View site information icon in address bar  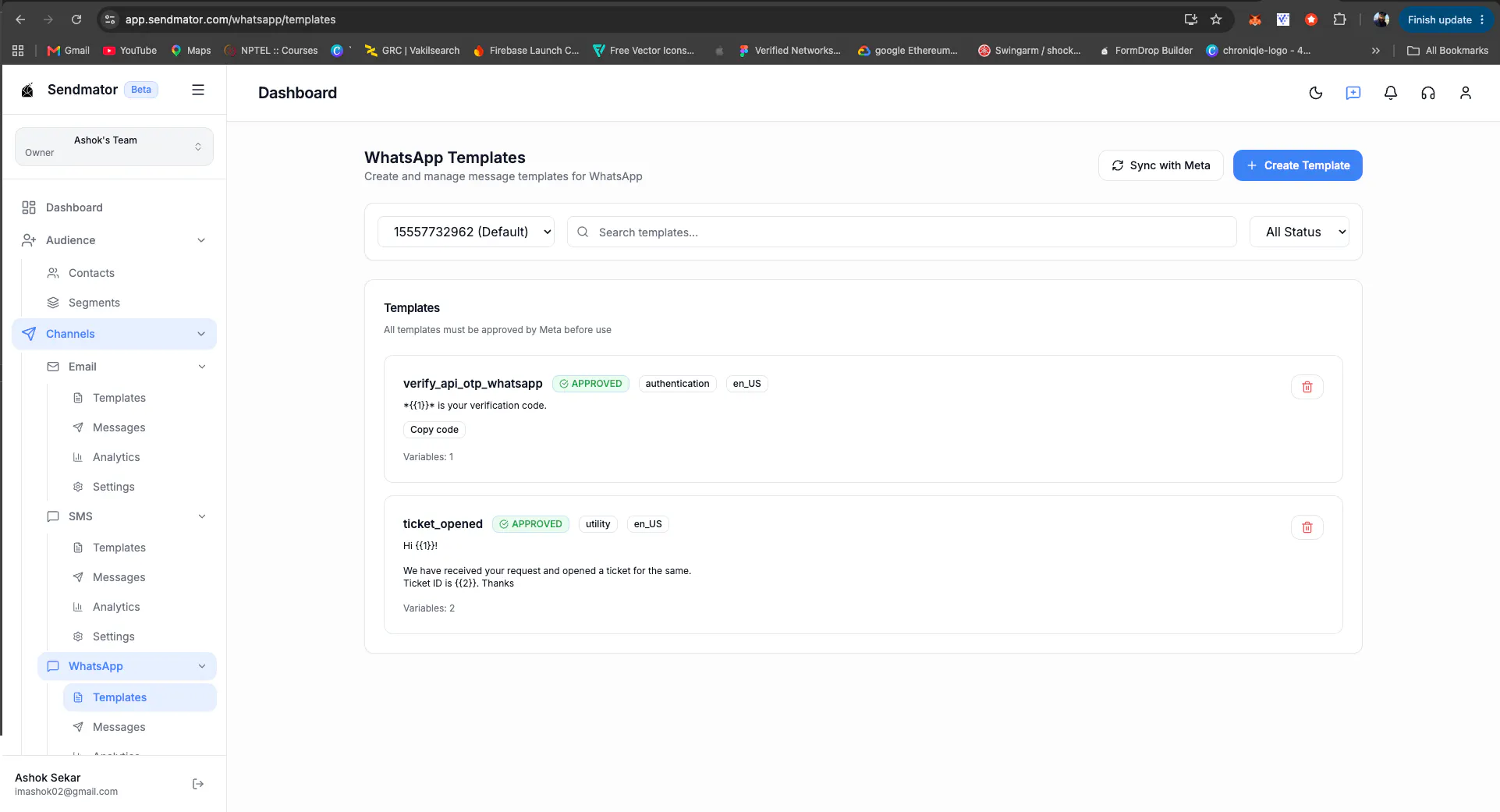(x=110, y=20)
